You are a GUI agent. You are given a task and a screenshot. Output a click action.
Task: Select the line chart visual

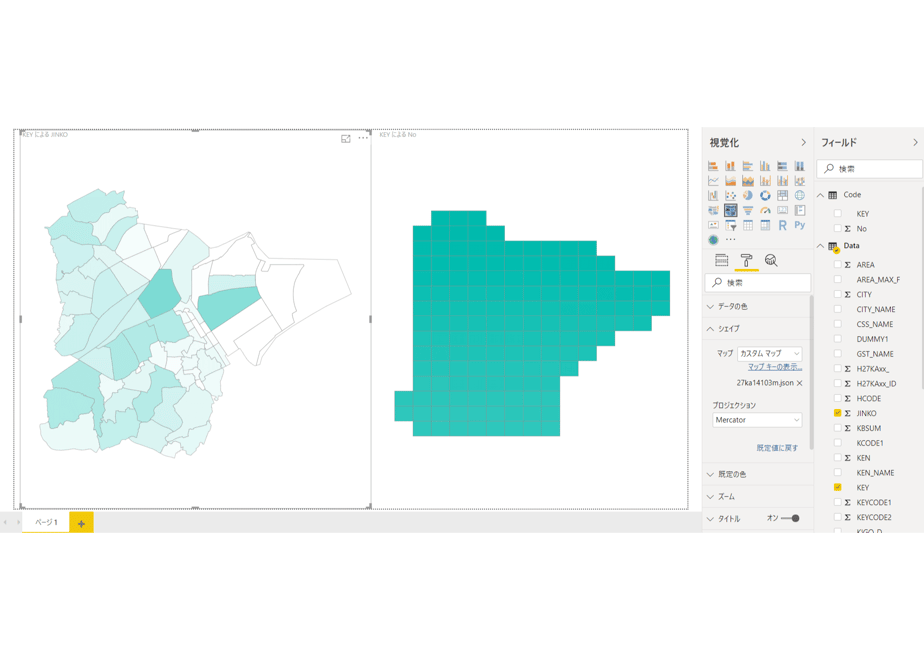tap(713, 181)
